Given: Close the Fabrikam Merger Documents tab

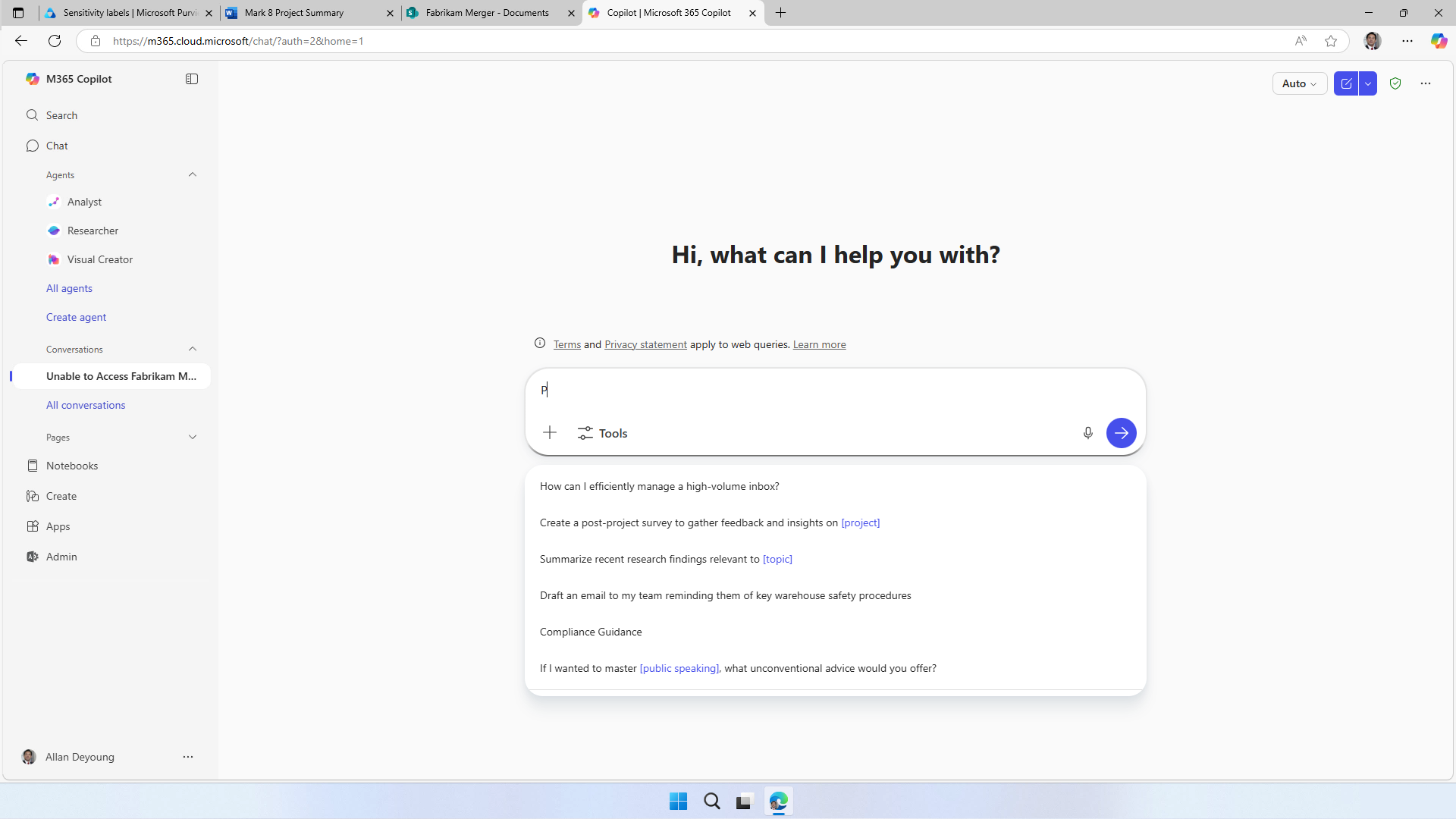Looking at the screenshot, I should tap(571, 13).
